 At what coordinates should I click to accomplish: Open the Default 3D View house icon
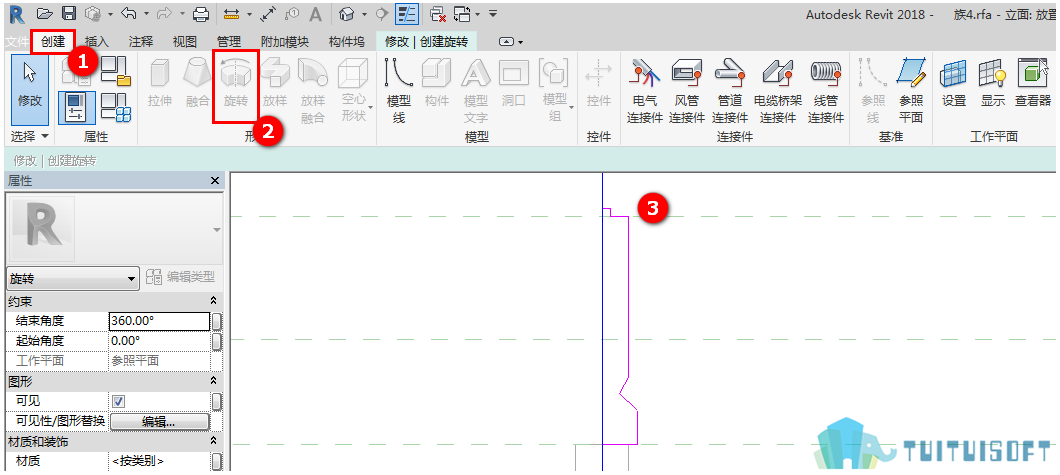[346, 13]
